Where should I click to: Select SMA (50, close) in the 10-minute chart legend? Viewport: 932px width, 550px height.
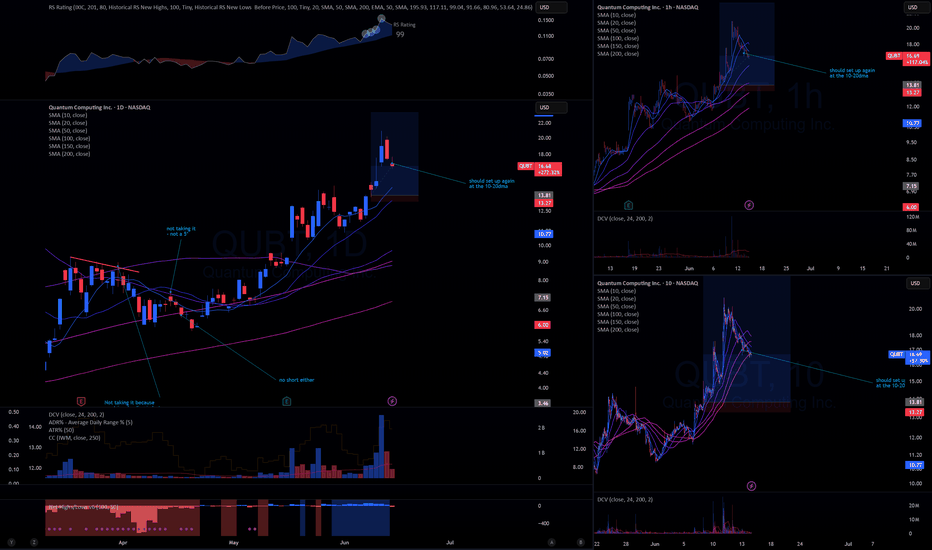coord(616,307)
